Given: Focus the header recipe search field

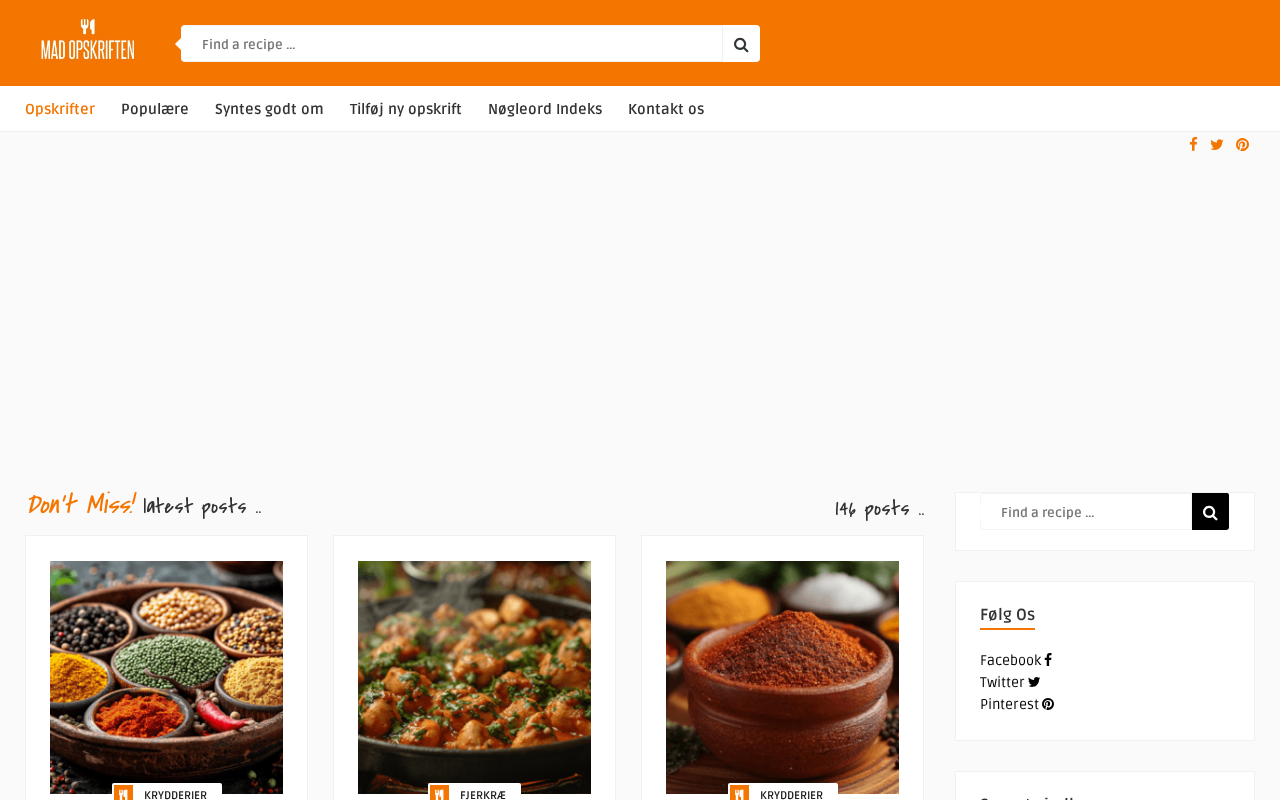Looking at the screenshot, I should 452,44.
